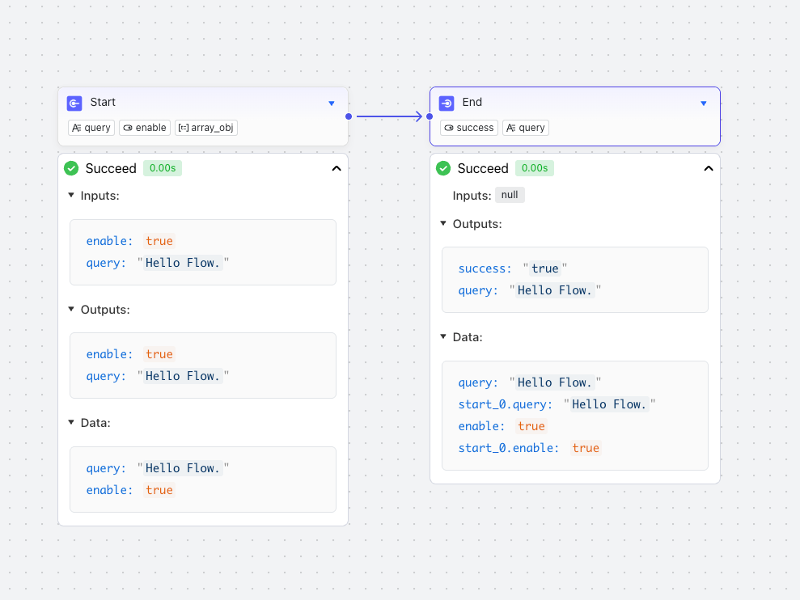Click the boolean icon on the success tag

(449, 127)
